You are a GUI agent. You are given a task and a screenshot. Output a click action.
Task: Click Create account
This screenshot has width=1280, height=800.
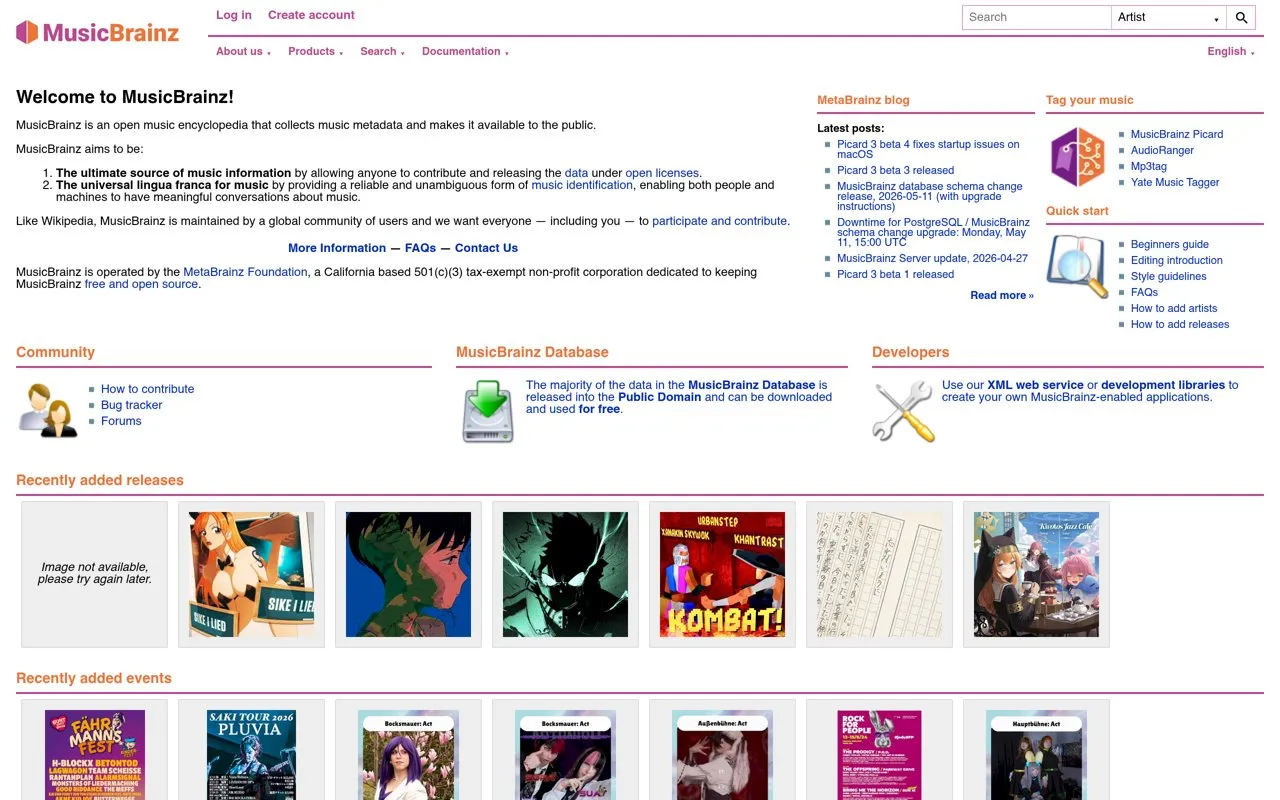point(311,15)
